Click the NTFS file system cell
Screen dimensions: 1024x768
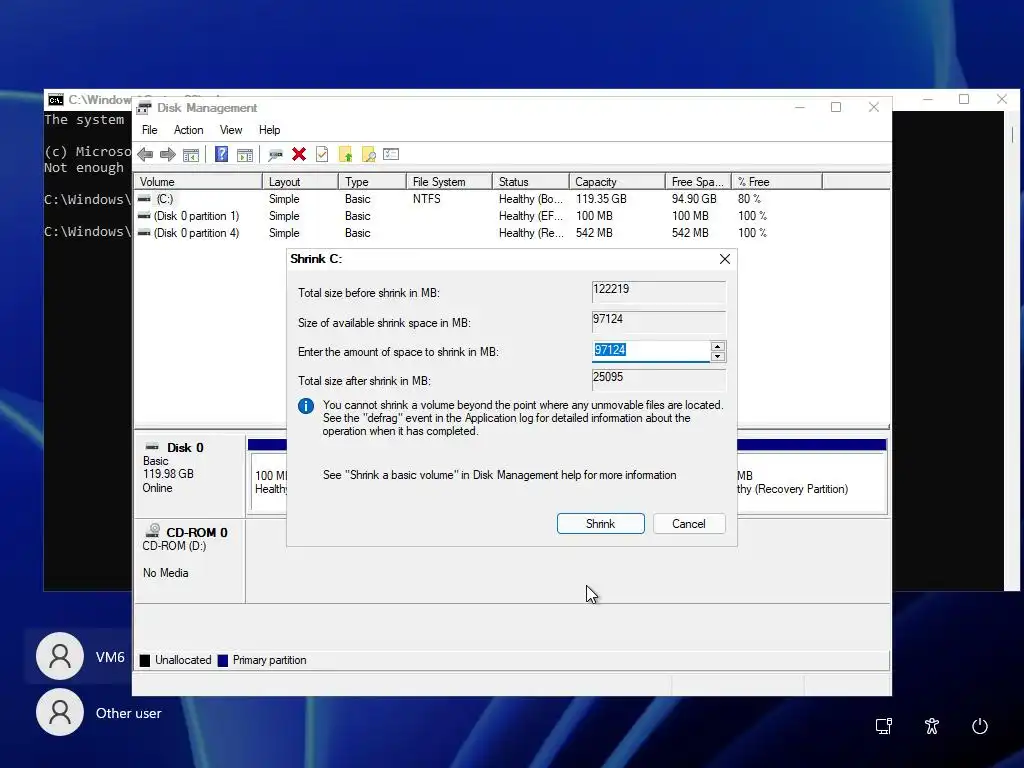coord(426,199)
